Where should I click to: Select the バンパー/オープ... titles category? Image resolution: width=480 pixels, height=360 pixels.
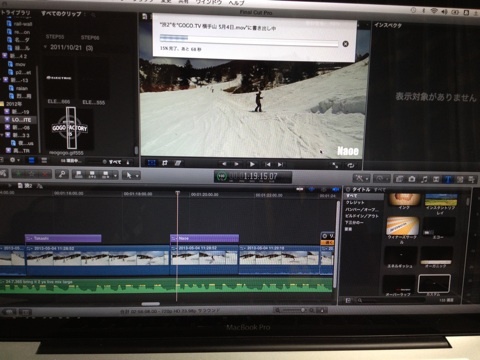[x=362, y=209]
